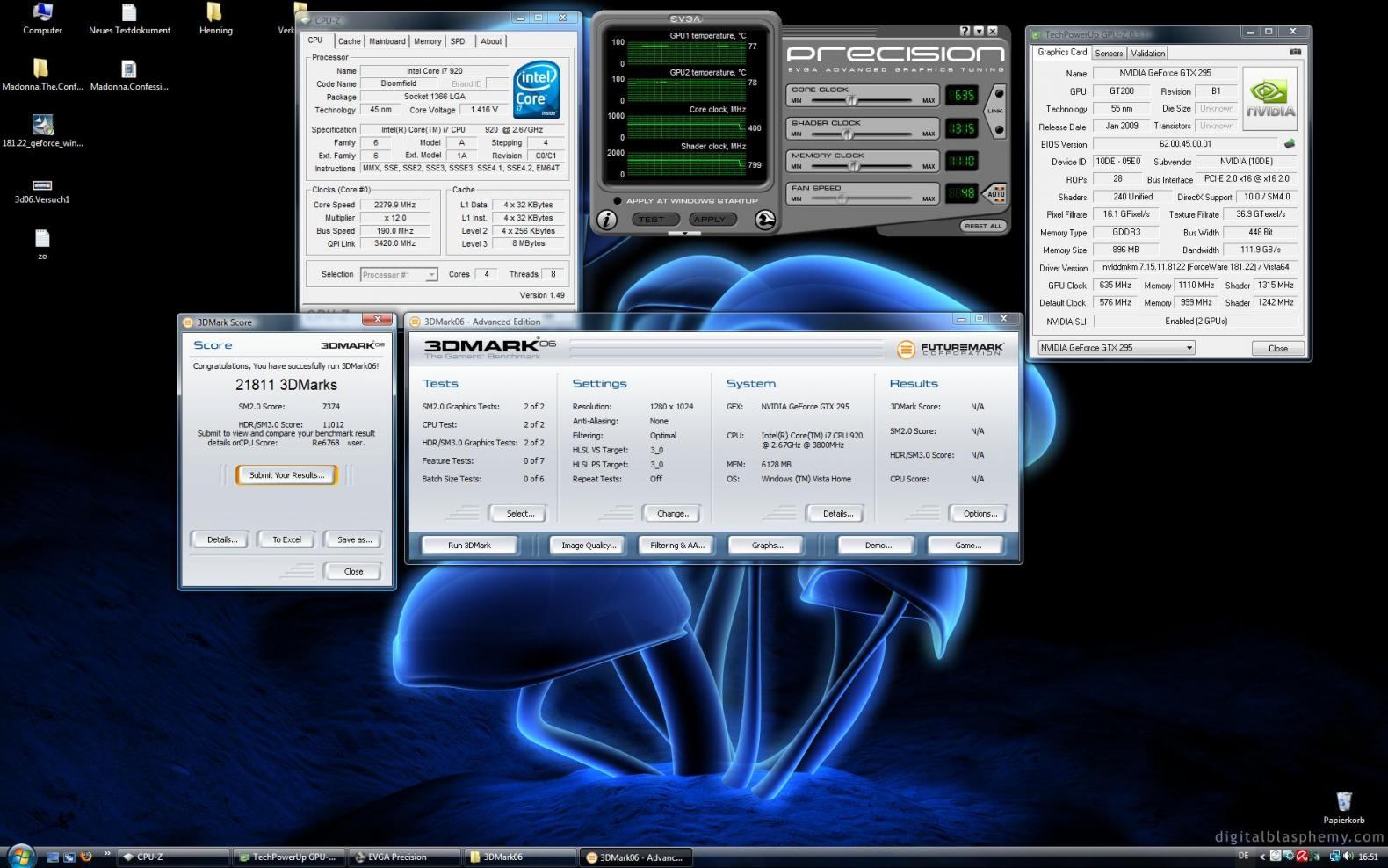
Task: Click Switch between windows quick launch icon
Action: [69, 857]
